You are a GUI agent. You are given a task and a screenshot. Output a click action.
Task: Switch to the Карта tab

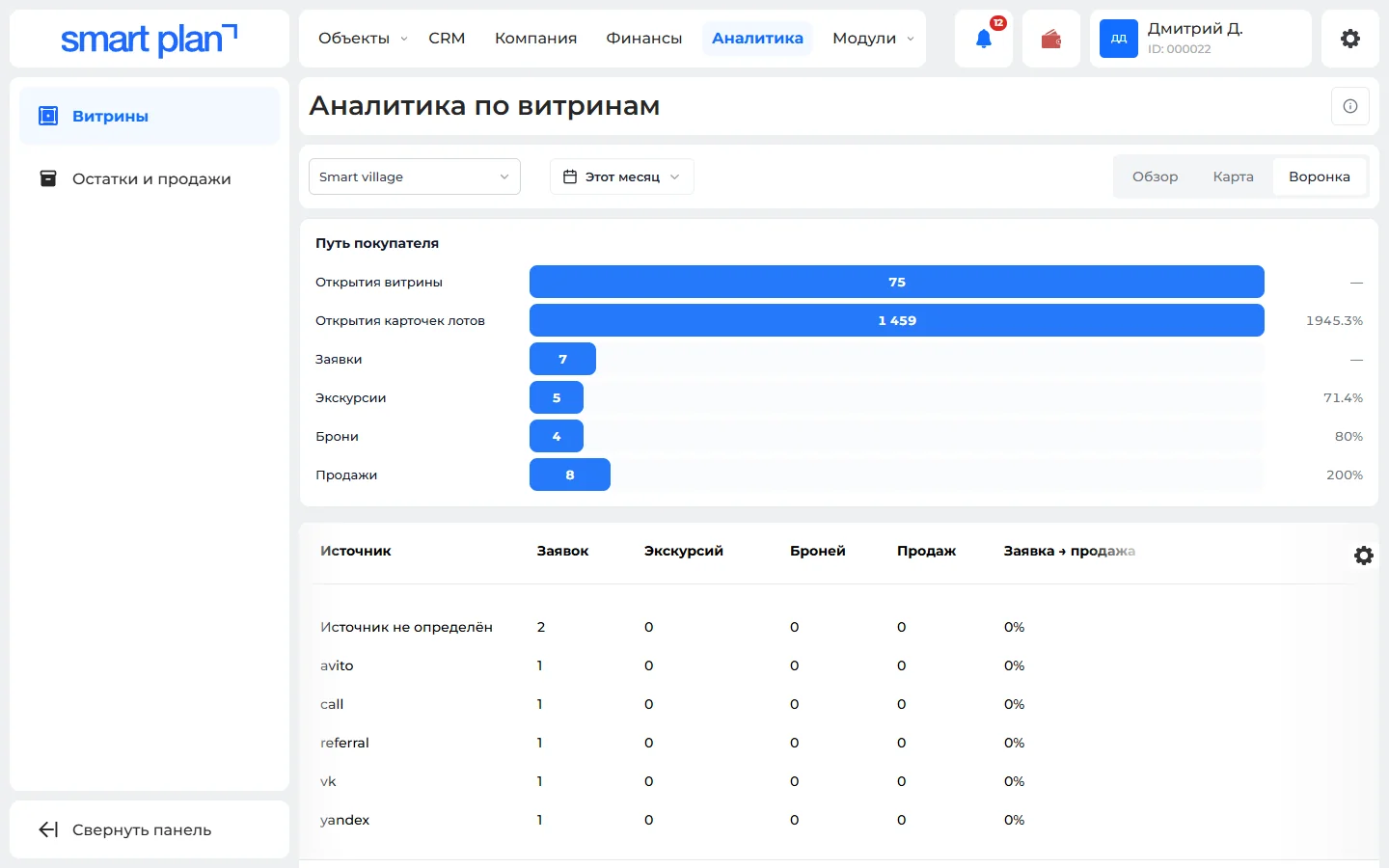(x=1233, y=176)
